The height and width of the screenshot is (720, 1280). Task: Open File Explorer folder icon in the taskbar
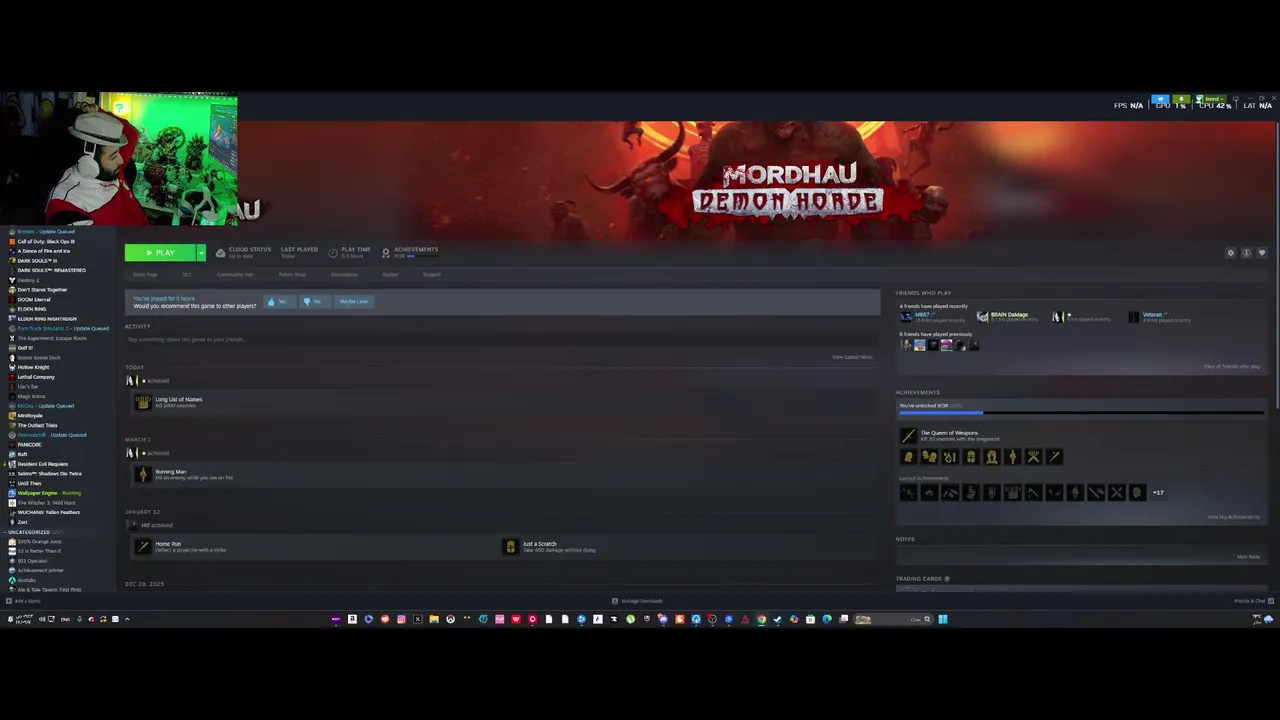(x=434, y=619)
